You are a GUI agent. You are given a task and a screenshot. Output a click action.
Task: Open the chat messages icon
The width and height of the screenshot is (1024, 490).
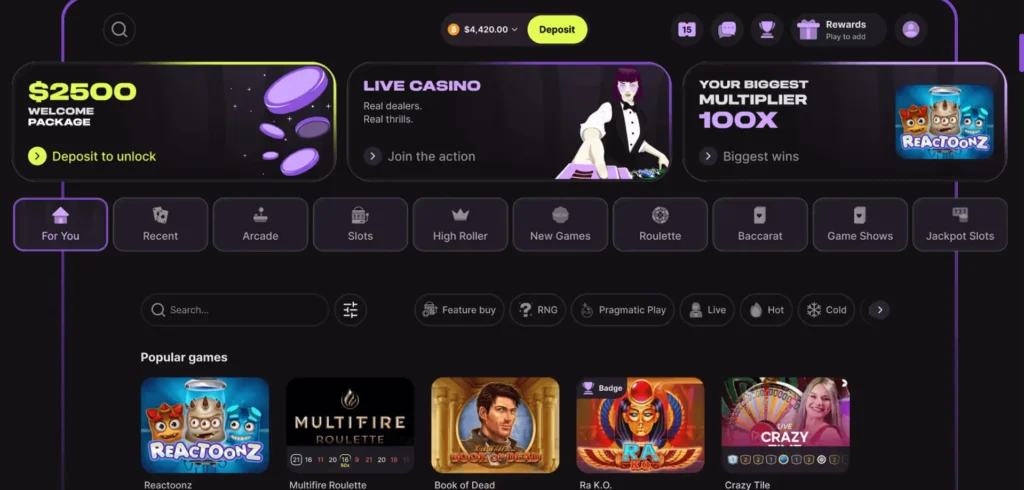pos(727,29)
